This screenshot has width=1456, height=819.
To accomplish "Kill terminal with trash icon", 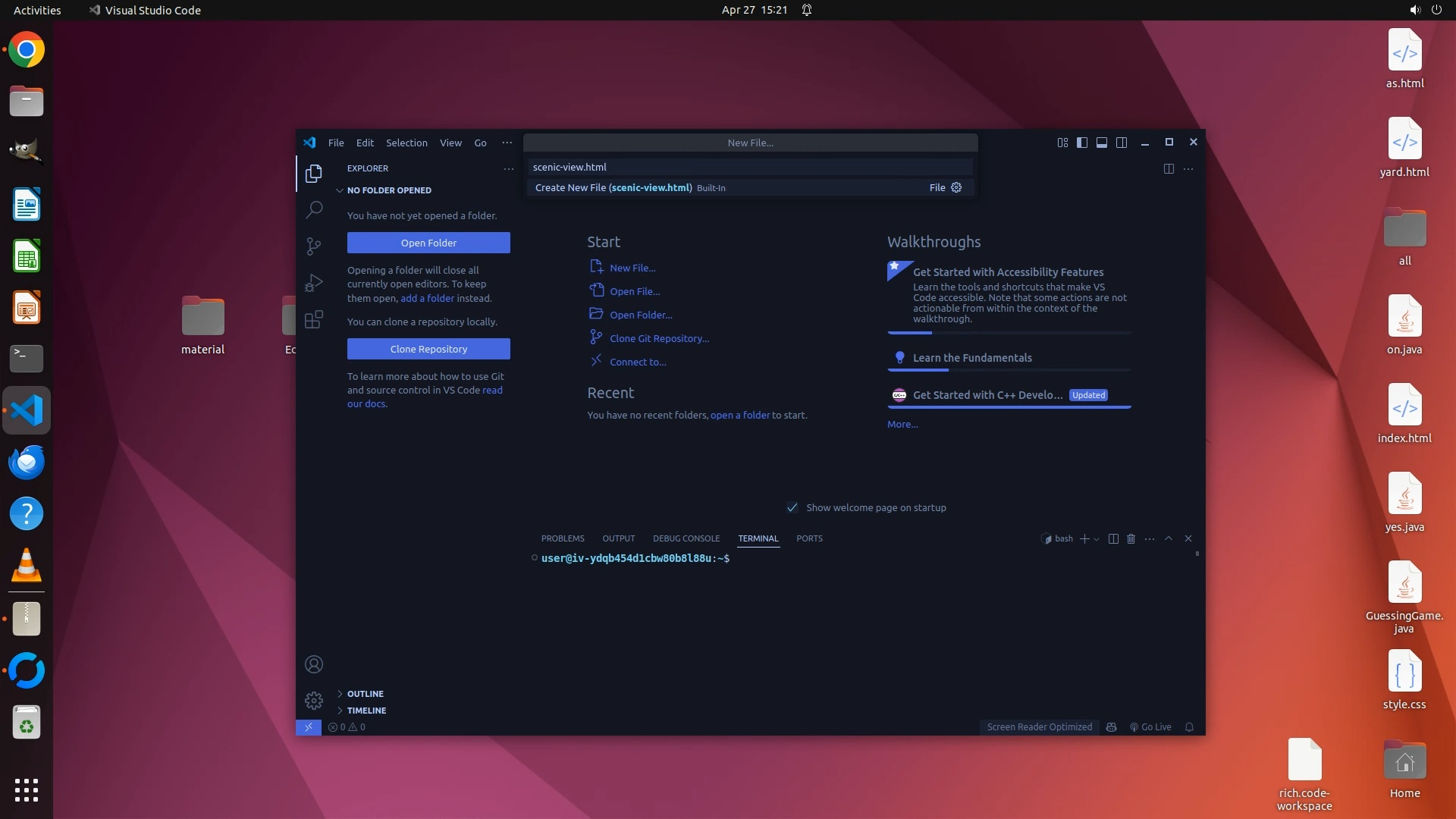I will [1131, 538].
